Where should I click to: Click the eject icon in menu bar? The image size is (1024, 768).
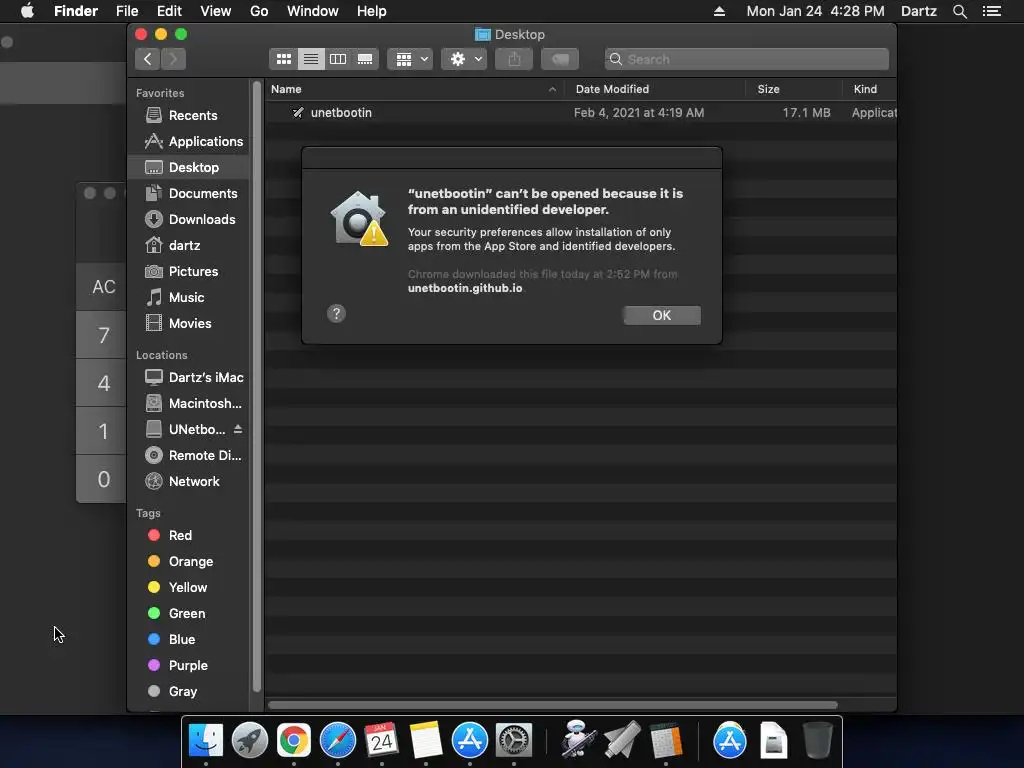pyautogui.click(x=719, y=11)
